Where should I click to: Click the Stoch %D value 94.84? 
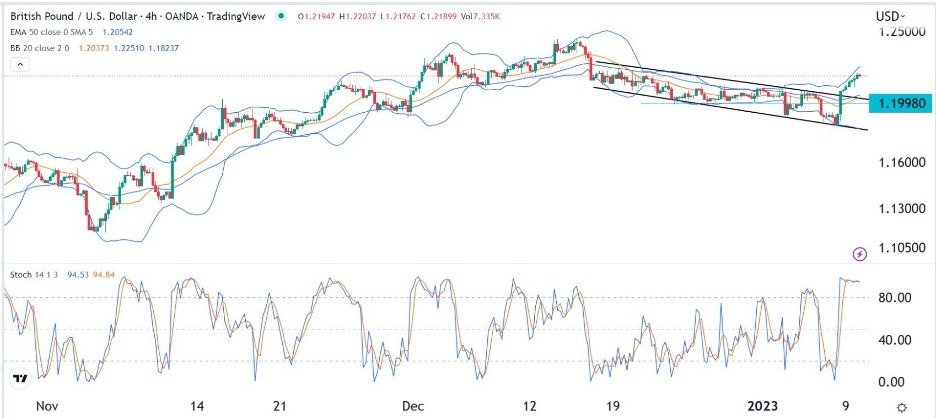[103, 275]
